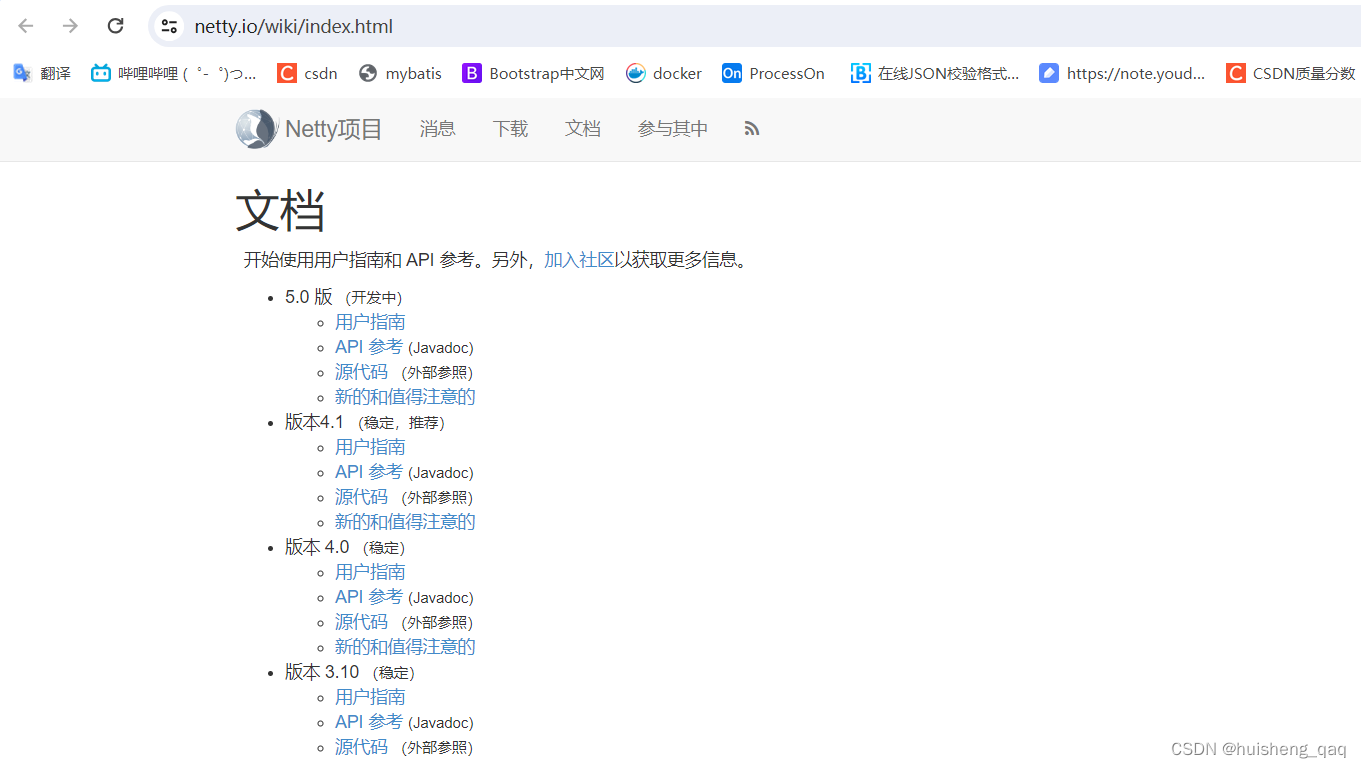1361x768 pixels.
Task: Open 源代码 under 版本 4.0
Action: (361, 622)
